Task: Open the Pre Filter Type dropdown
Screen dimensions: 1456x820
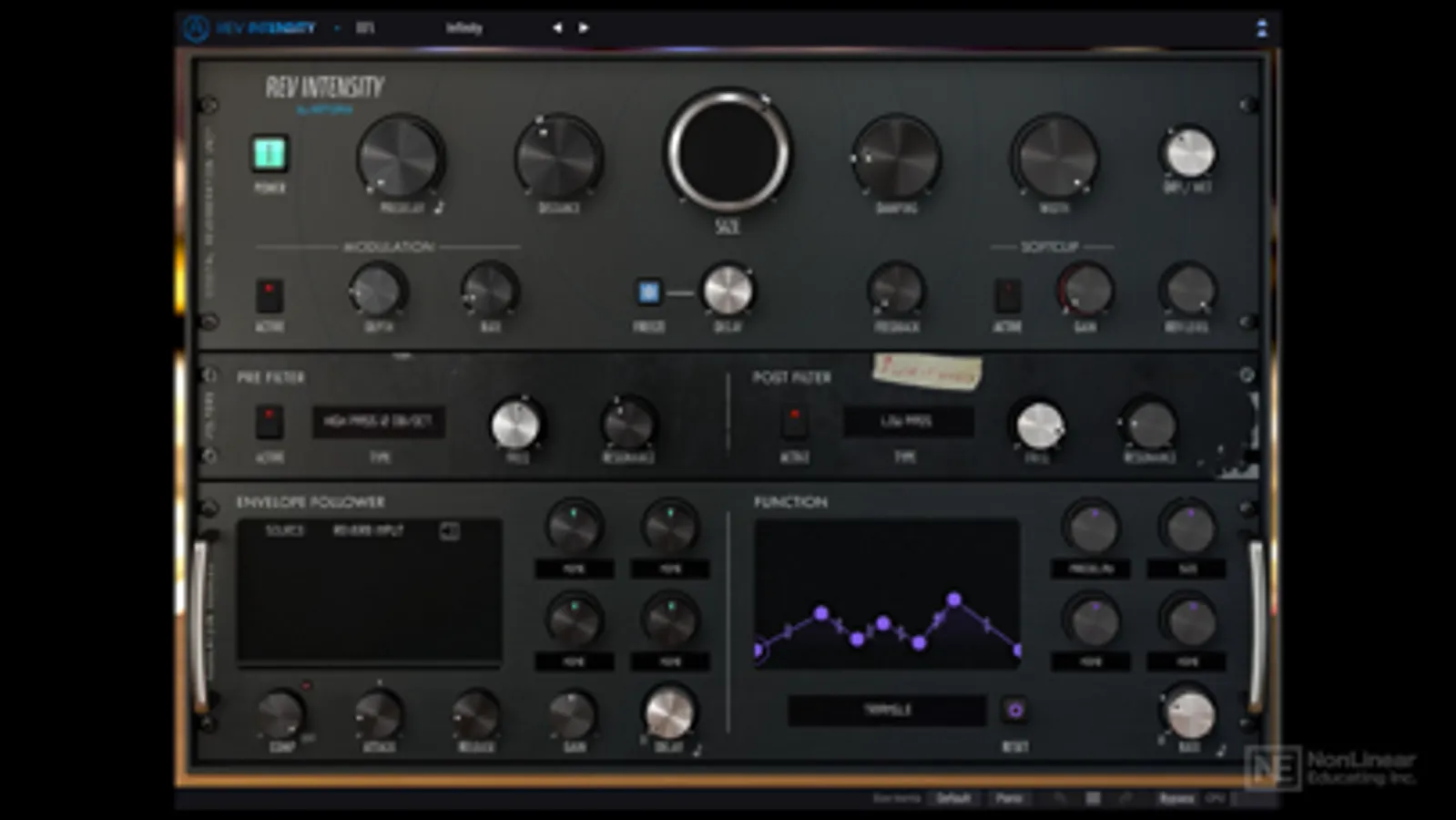Action: [379, 422]
